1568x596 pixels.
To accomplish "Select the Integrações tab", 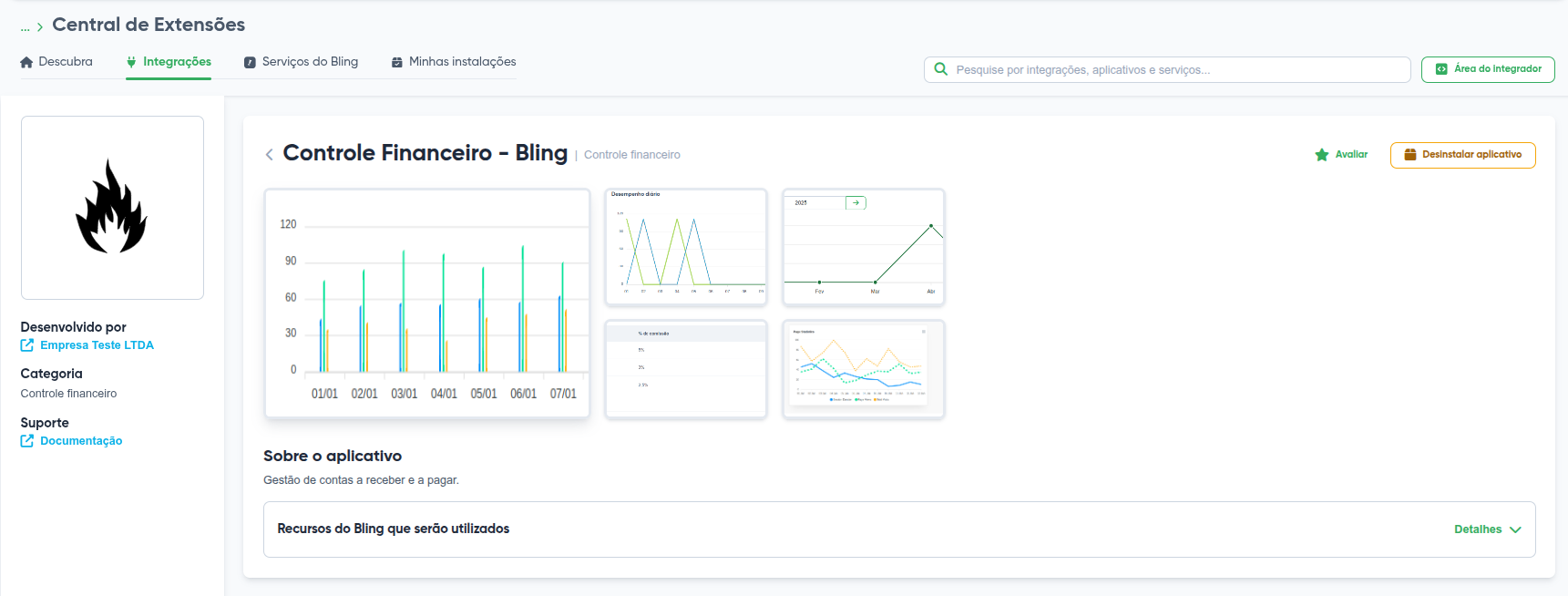I will point(169,62).
